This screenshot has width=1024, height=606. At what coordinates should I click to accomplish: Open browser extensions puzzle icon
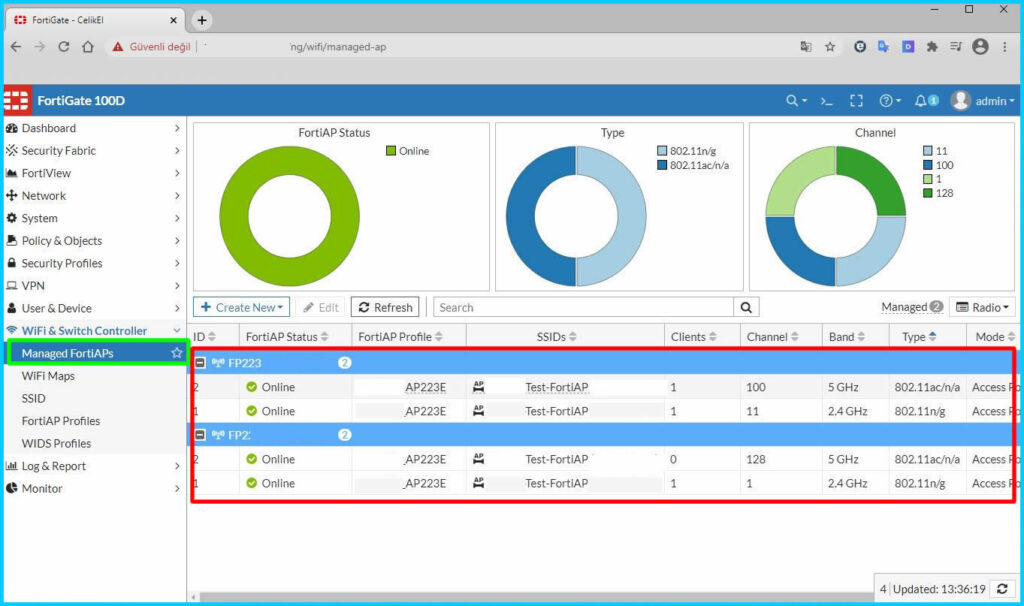click(x=932, y=46)
